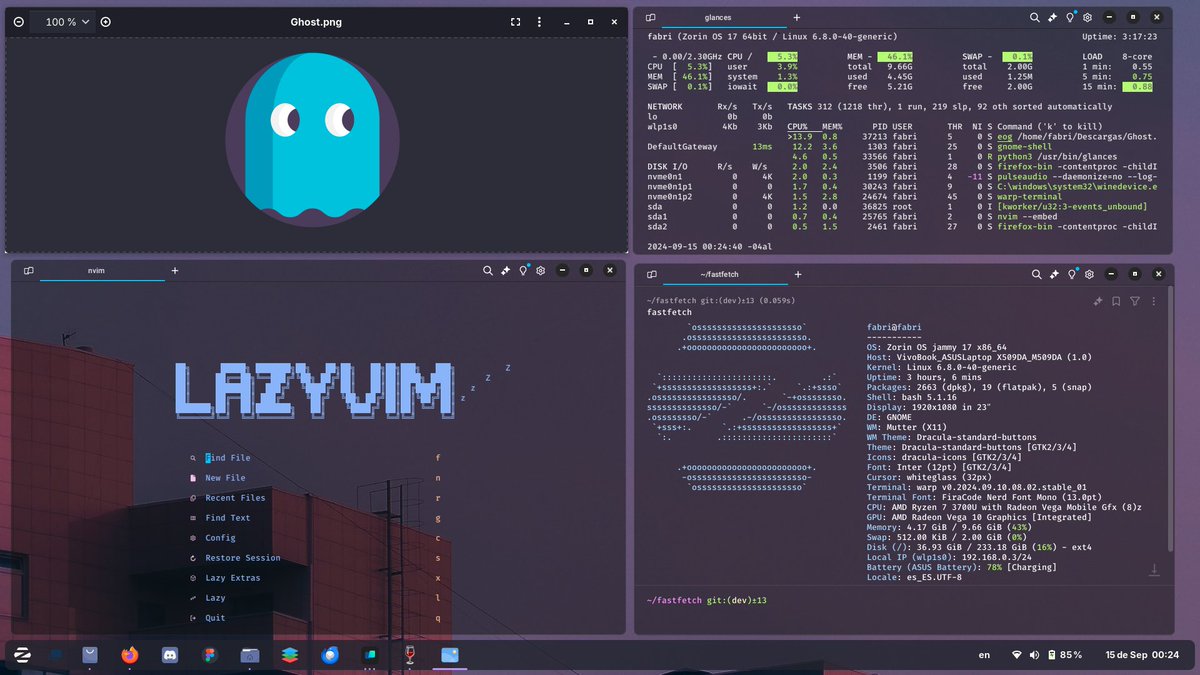
Task: Open Figma from the dock
Action: [x=209, y=655]
